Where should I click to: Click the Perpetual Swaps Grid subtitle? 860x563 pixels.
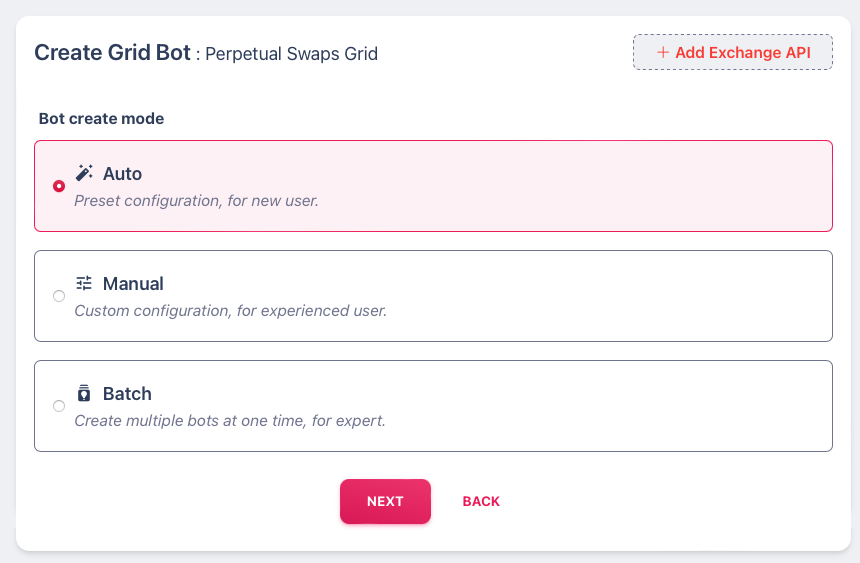[x=291, y=54]
